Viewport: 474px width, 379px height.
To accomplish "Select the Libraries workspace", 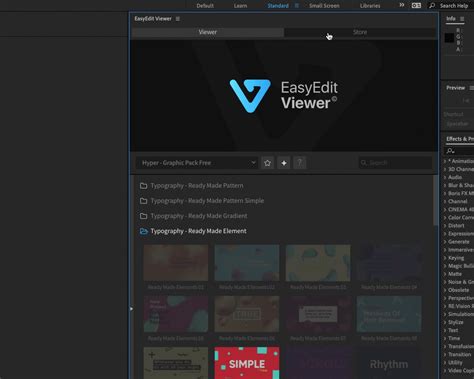I will click(370, 6).
